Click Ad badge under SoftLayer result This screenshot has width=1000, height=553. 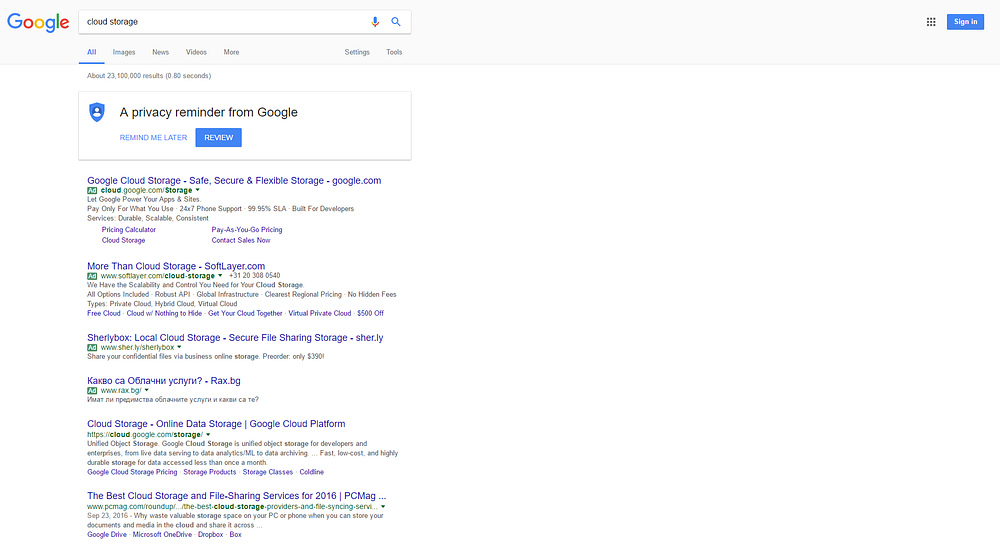click(92, 276)
